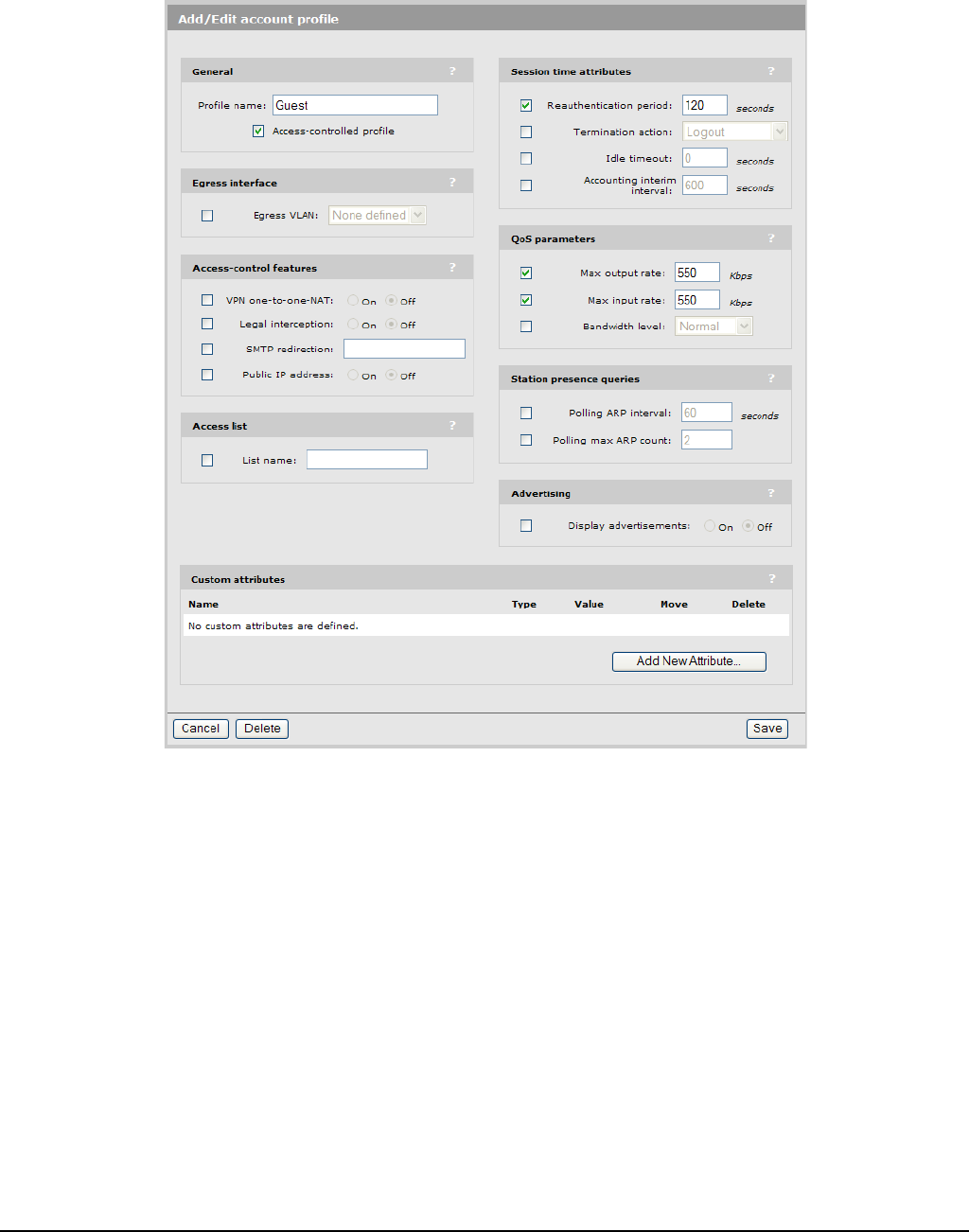Click the Value column header
Viewport: 969px width, 1232px height.
click(589, 604)
